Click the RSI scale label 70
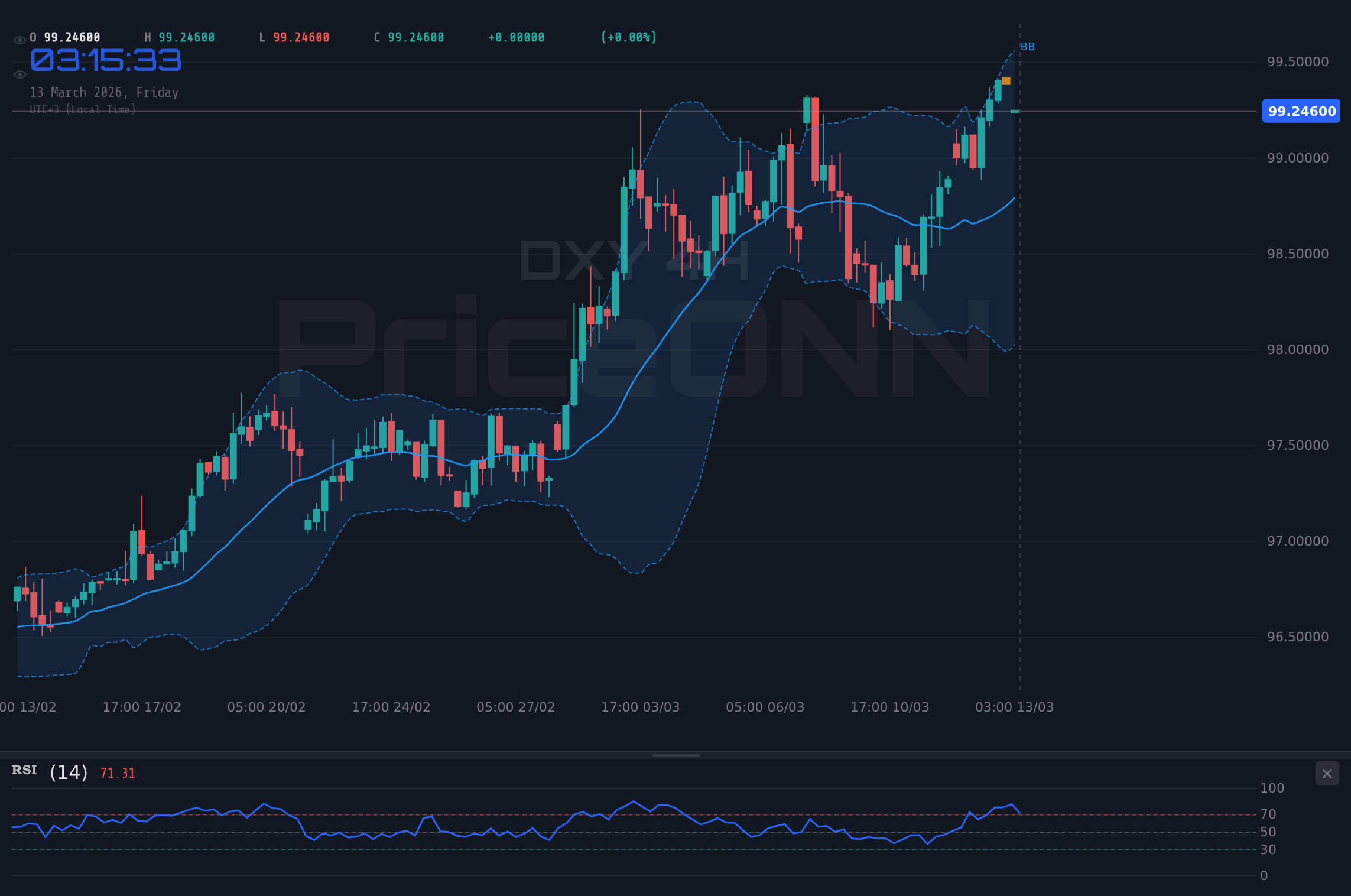Image resolution: width=1351 pixels, height=896 pixels. tap(1268, 814)
